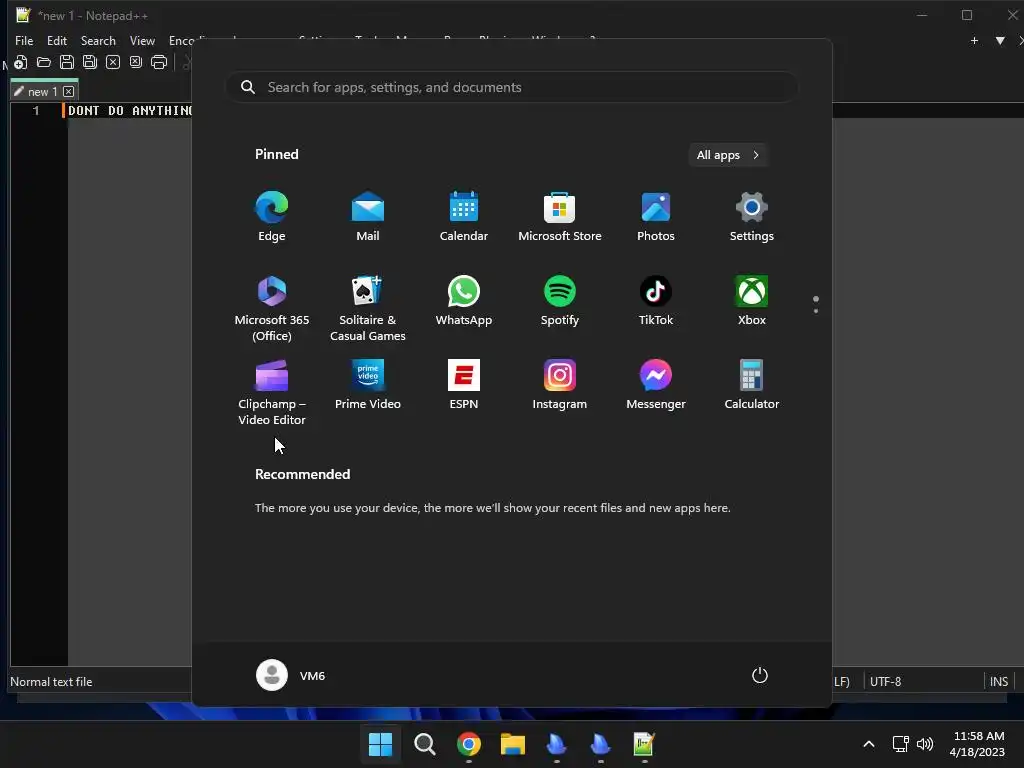Open Messenger

(x=656, y=384)
